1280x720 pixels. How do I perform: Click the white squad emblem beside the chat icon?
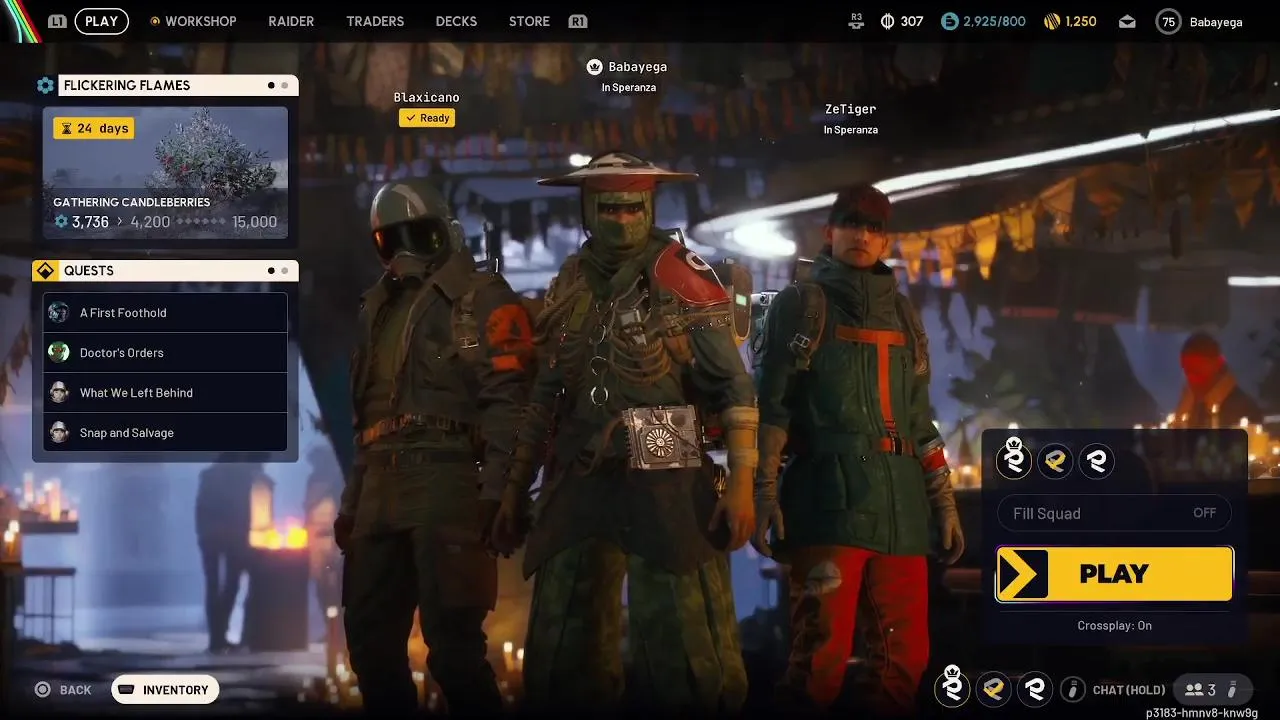pos(1034,689)
